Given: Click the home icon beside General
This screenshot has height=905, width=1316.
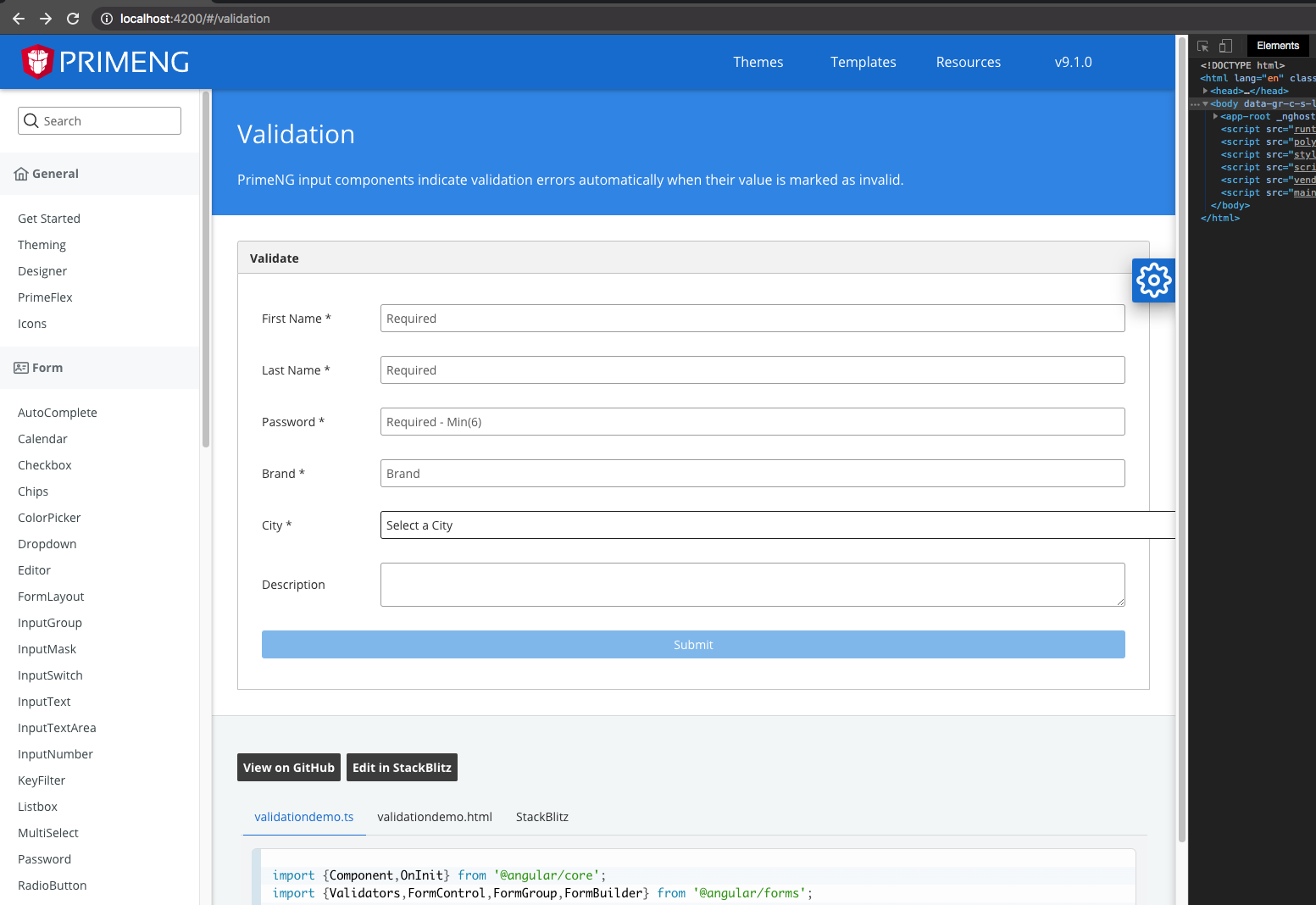Looking at the screenshot, I should click(x=20, y=173).
